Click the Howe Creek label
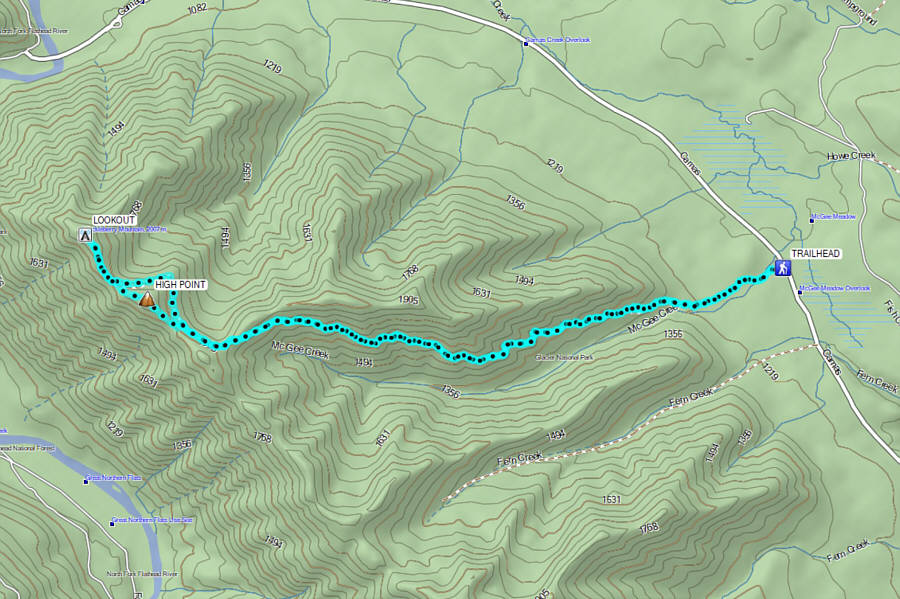 tap(851, 155)
